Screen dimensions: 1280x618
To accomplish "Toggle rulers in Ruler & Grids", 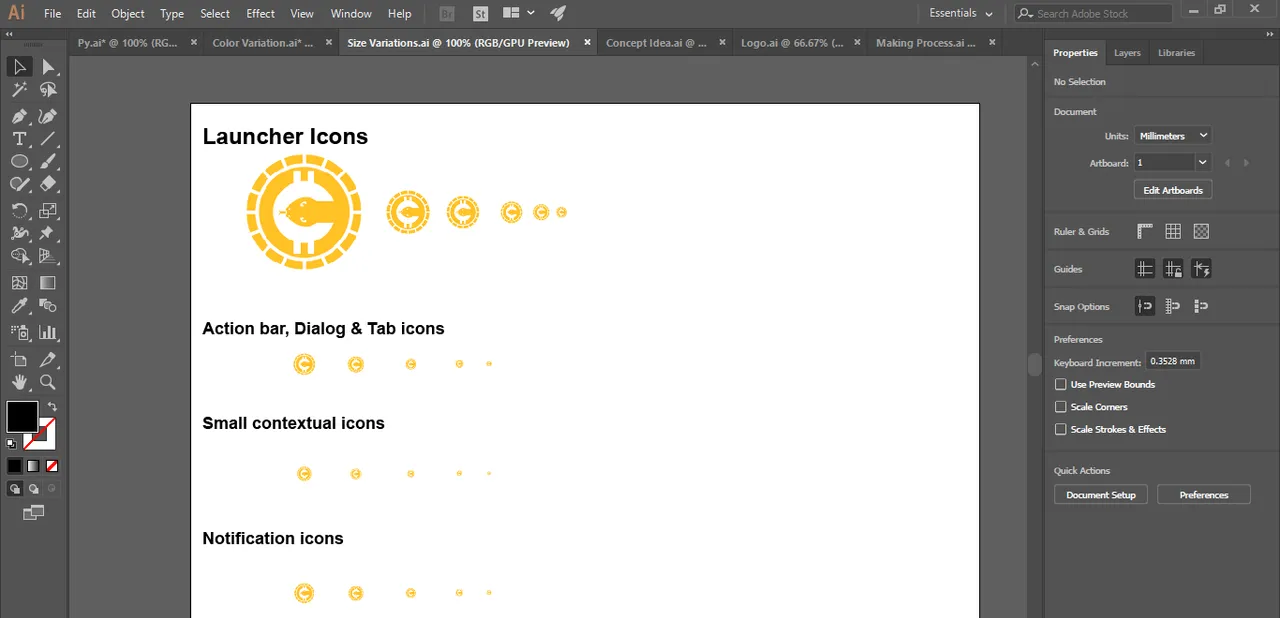I will click(x=1145, y=231).
